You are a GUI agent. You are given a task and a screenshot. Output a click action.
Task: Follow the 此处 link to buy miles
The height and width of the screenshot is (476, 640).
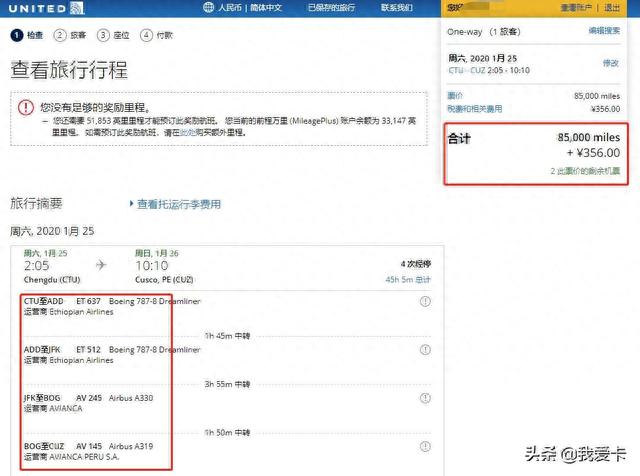pos(188,133)
